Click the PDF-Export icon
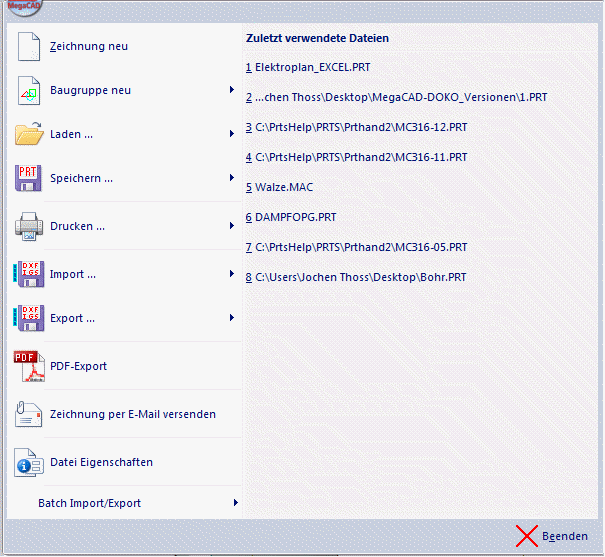The width and height of the screenshot is (605, 557). tap(28, 367)
